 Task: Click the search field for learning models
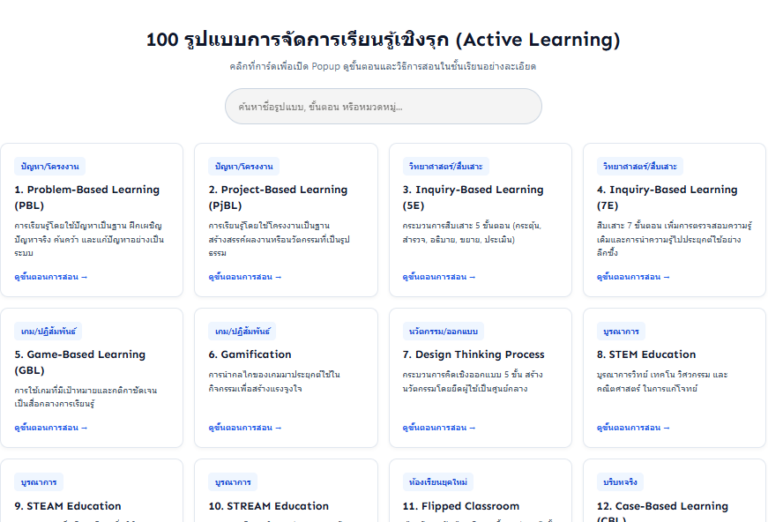click(383, 106)
